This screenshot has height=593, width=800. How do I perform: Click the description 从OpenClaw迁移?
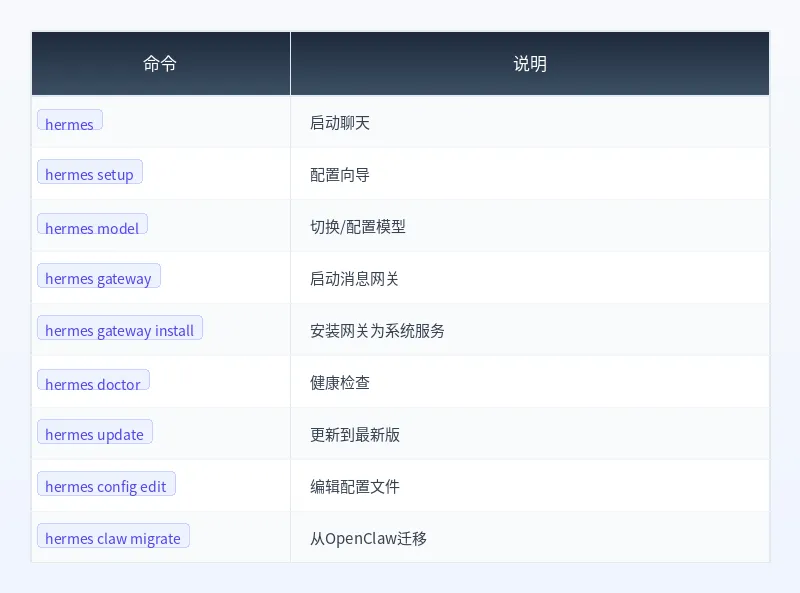(368, 538)
